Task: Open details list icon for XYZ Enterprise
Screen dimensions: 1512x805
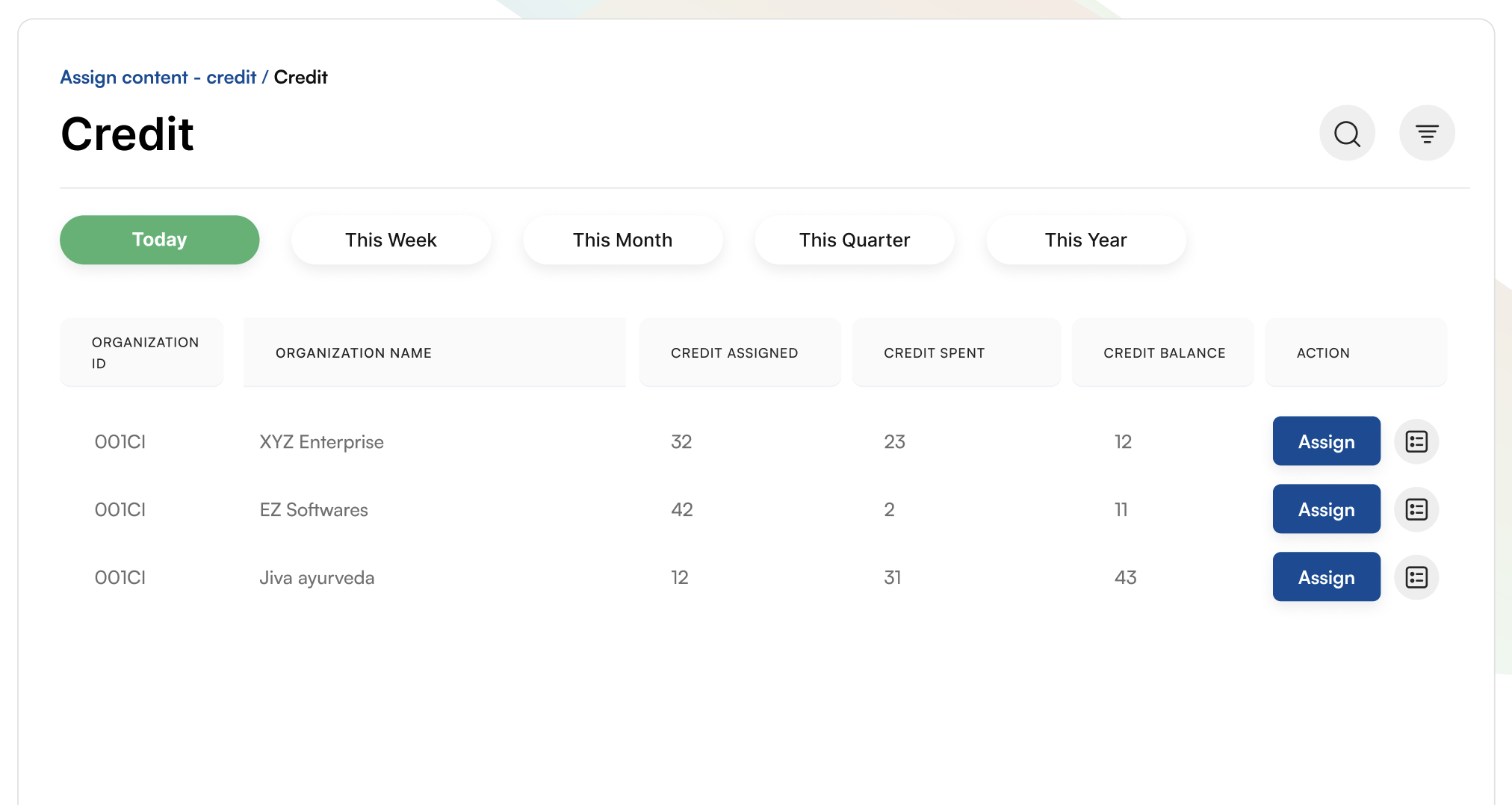Action: (x=1416, y=441)
